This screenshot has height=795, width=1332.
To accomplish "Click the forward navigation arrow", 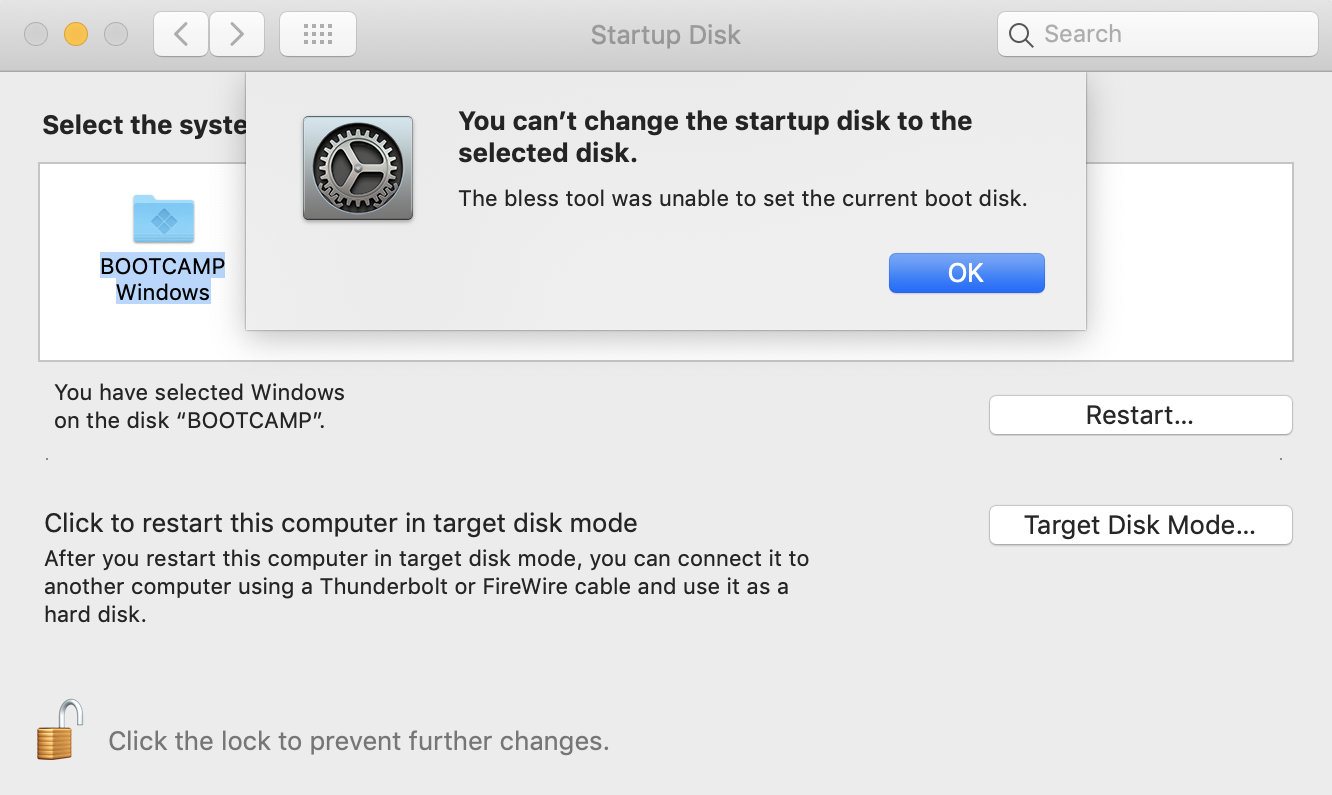I will tap(237, 33).
